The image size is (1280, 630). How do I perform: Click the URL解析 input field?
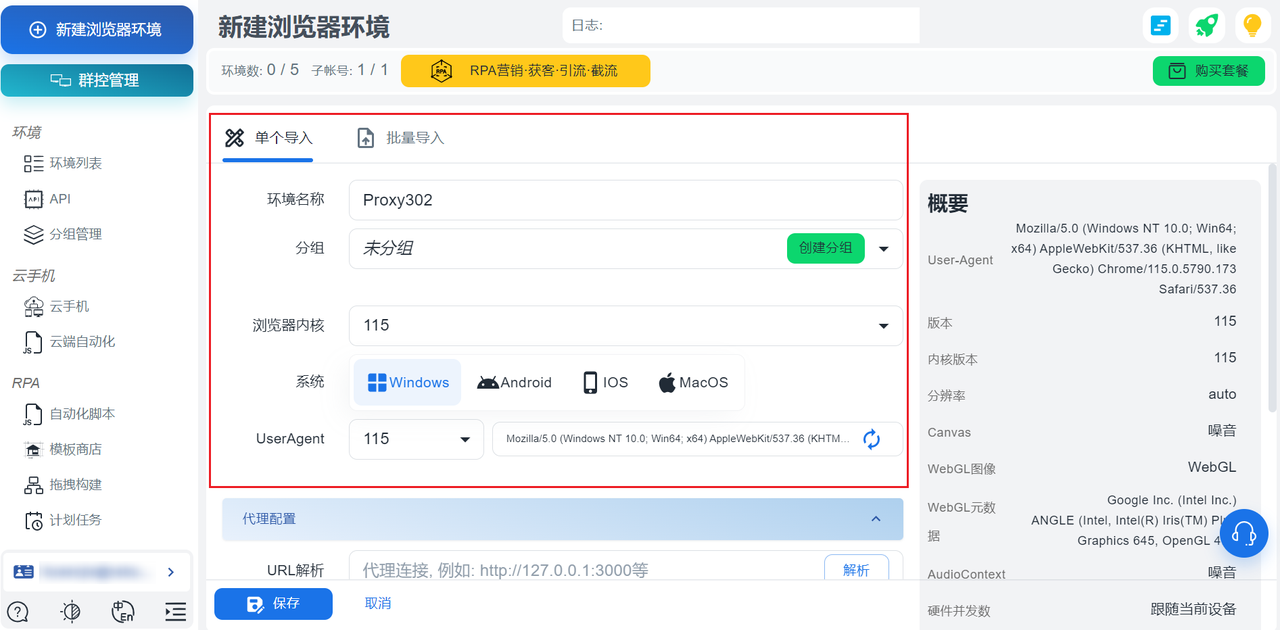585,570
